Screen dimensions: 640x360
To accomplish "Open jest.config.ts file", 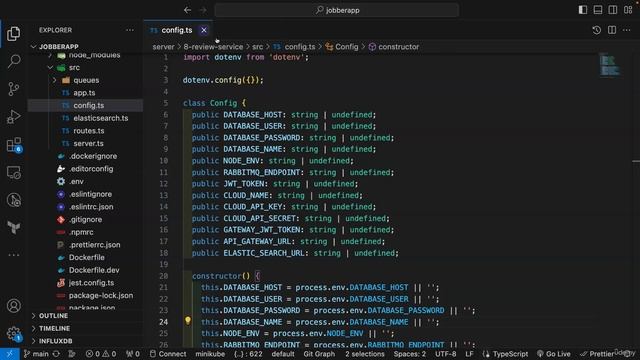I will click(x=91, y=282).
